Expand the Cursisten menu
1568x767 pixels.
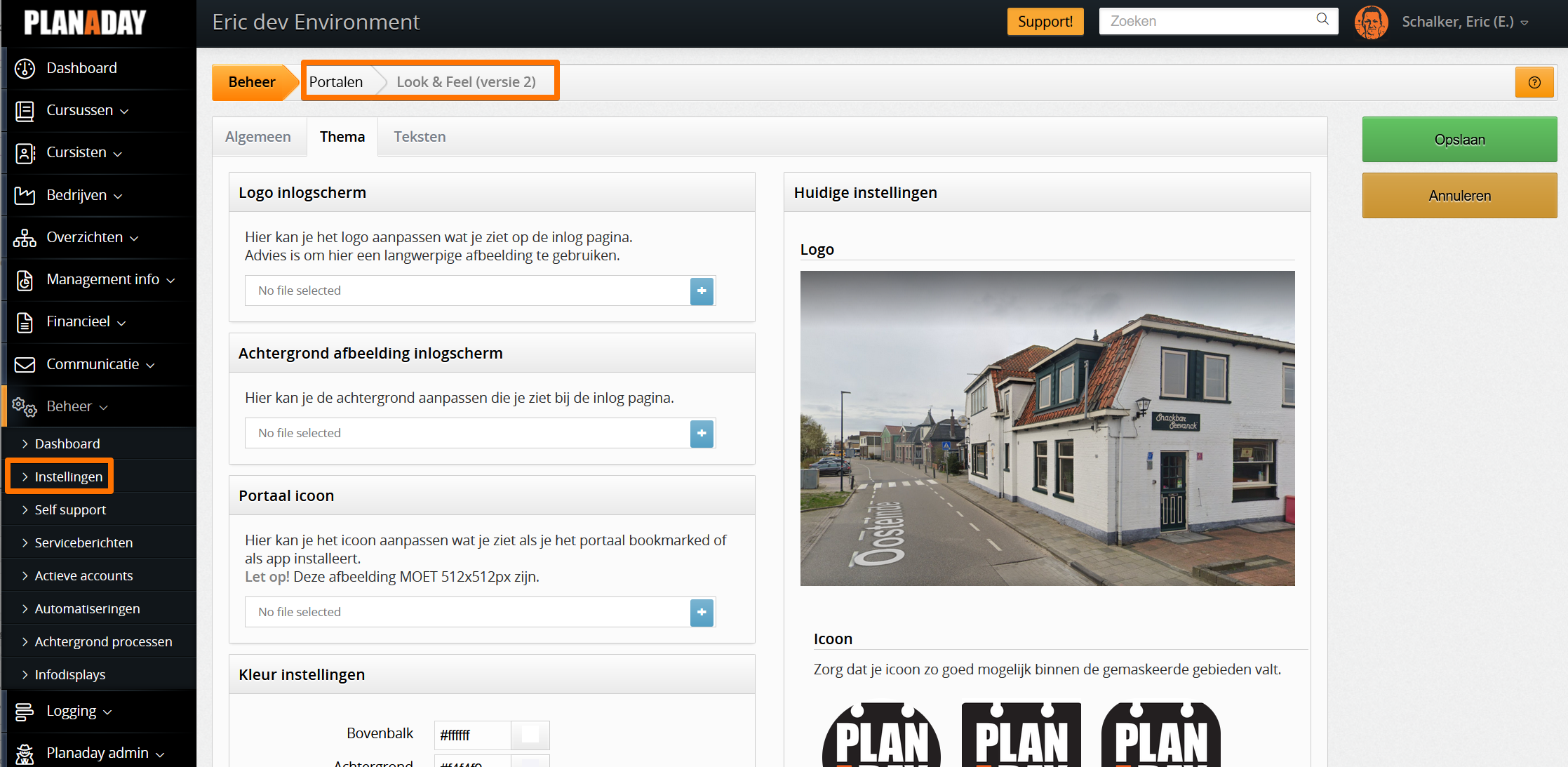point(118,154)
